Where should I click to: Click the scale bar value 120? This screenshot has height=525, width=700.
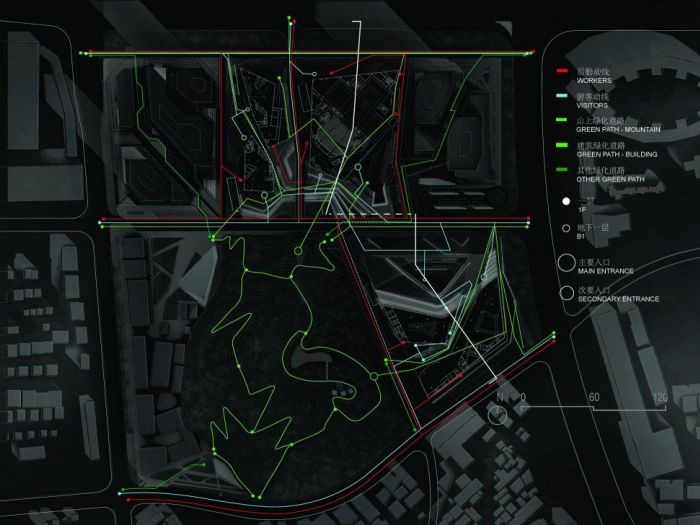(660, 397)
